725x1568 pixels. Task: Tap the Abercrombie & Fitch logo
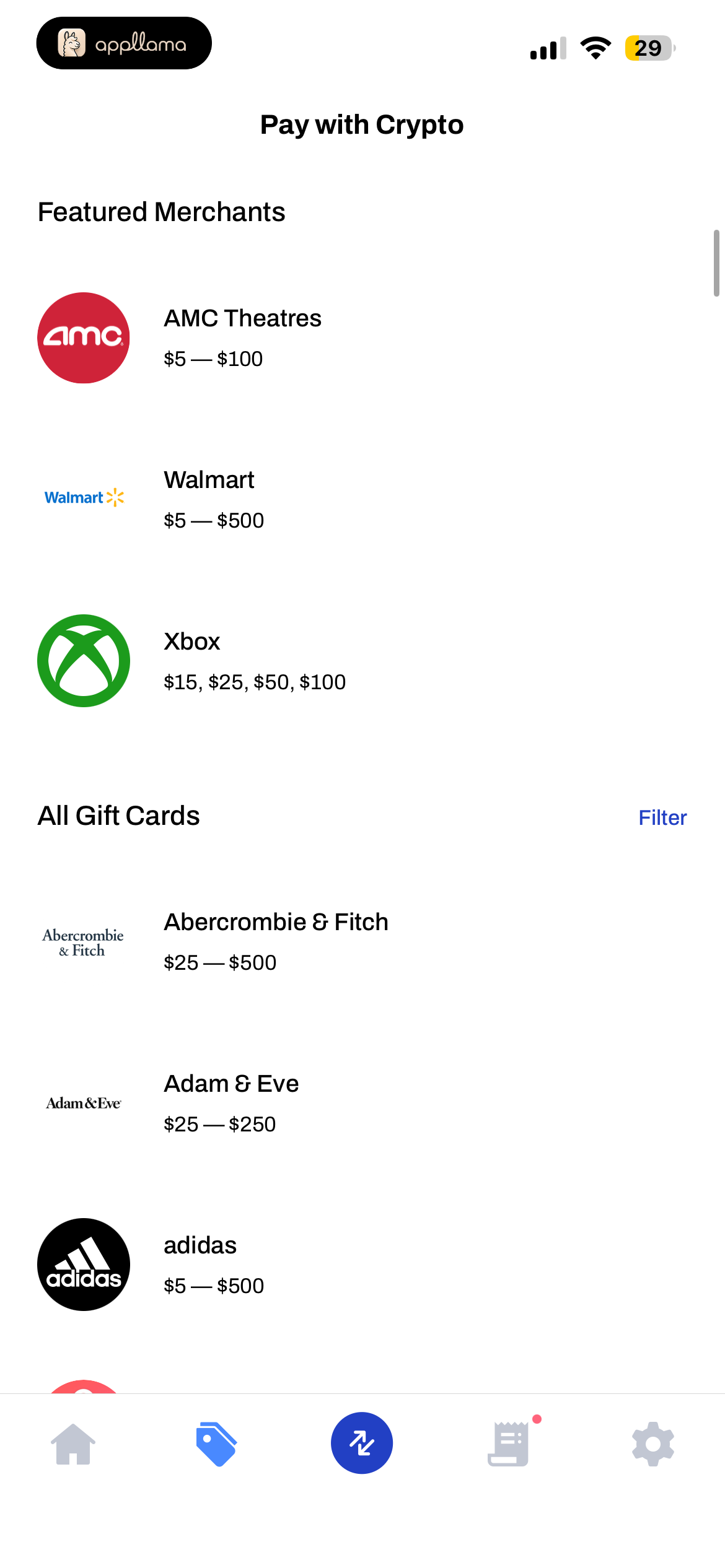click(83, 943)
